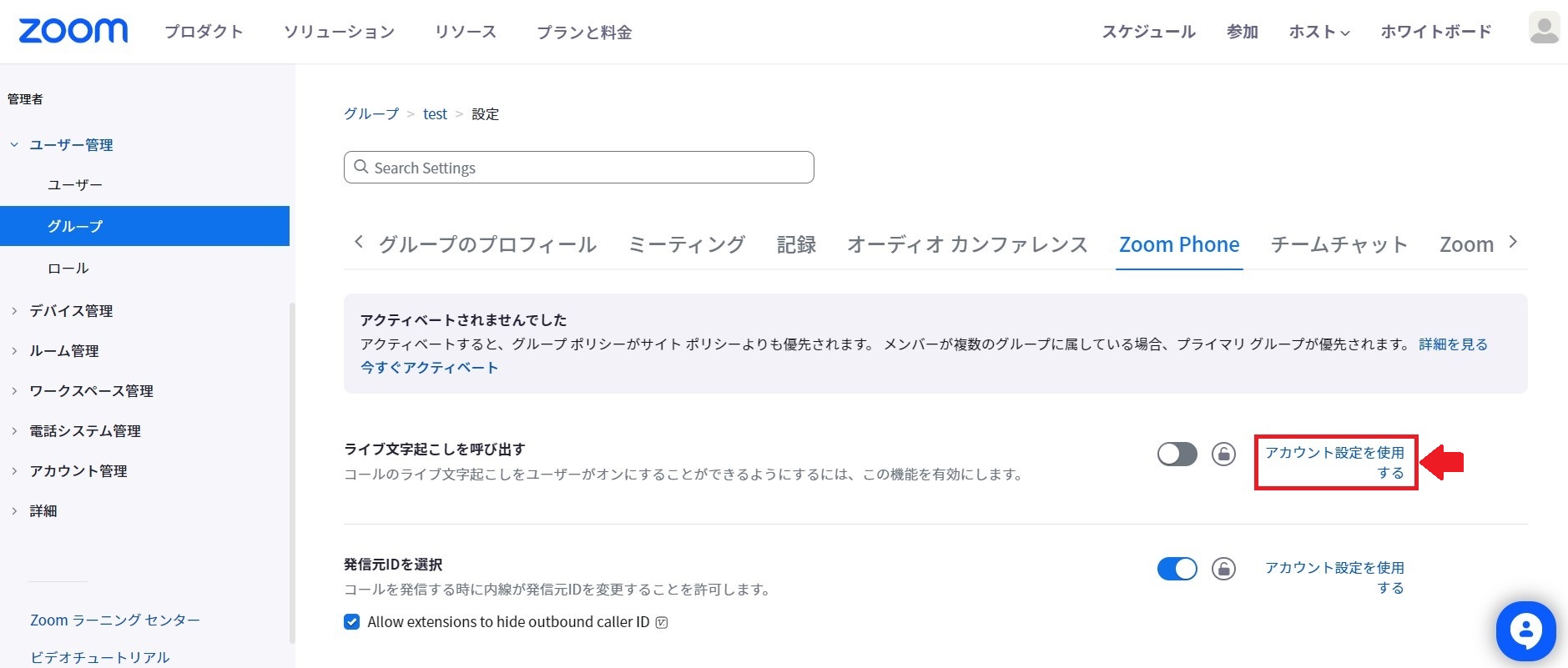Image resolution: width=1568 pixels, height=668 pixels.
Task: Show previous settings tabs with left chevron
Action: pyautogui.click(x=359, y=243)
